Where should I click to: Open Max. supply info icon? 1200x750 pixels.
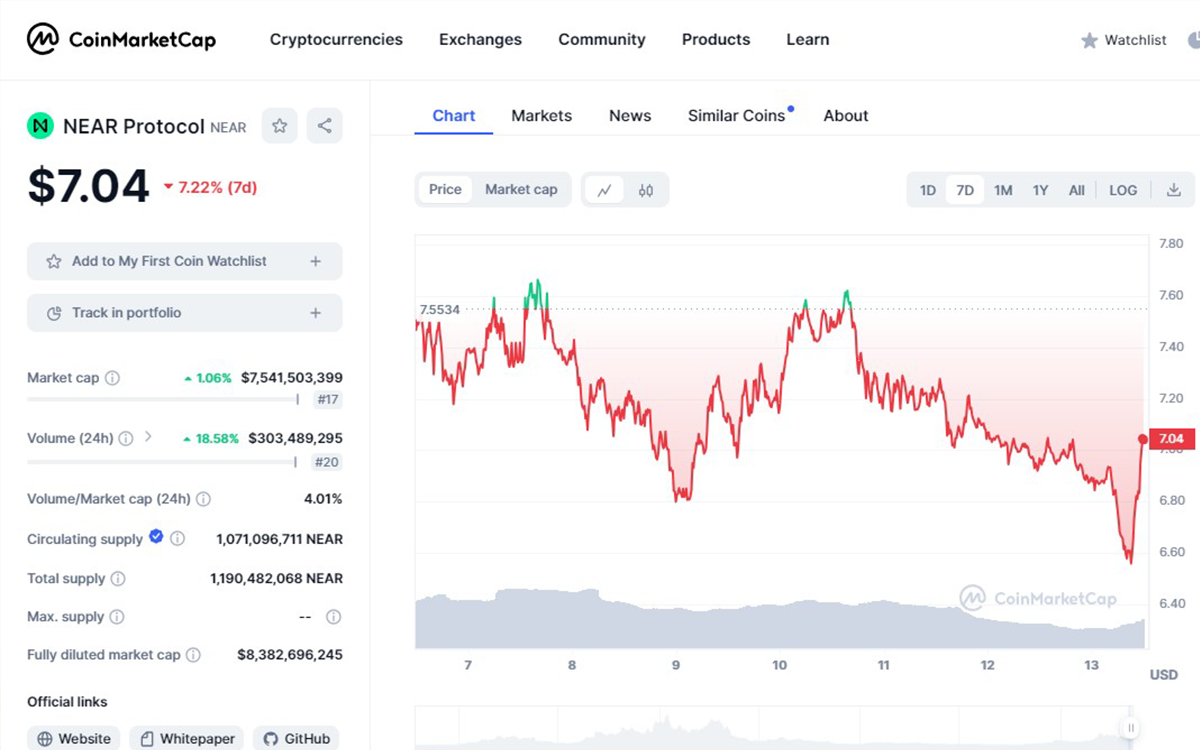[117, 617]
